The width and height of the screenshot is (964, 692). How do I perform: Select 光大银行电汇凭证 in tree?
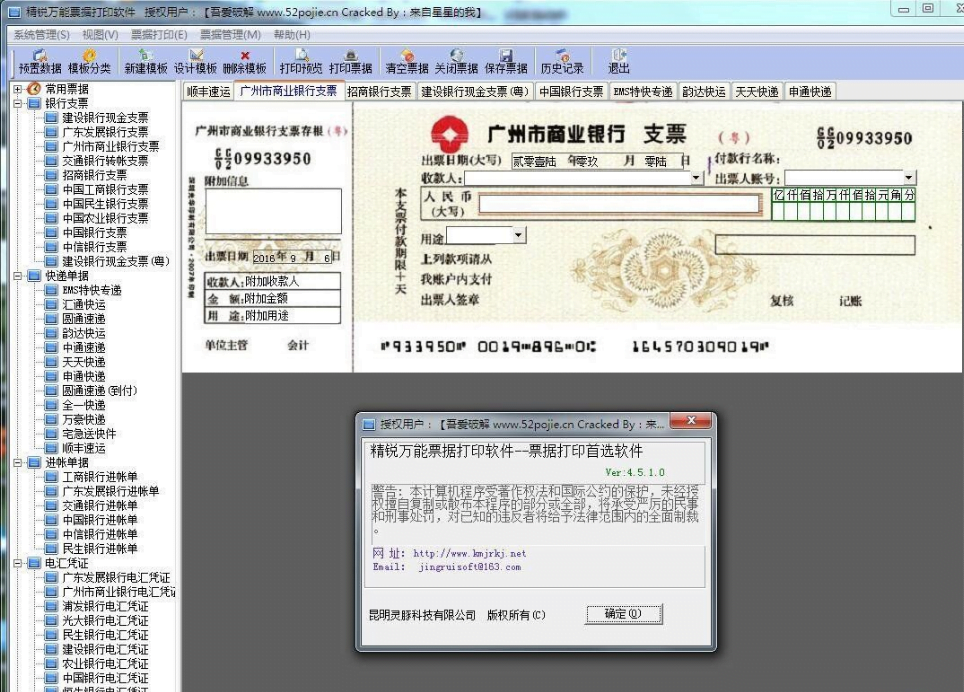click(105, 621)
